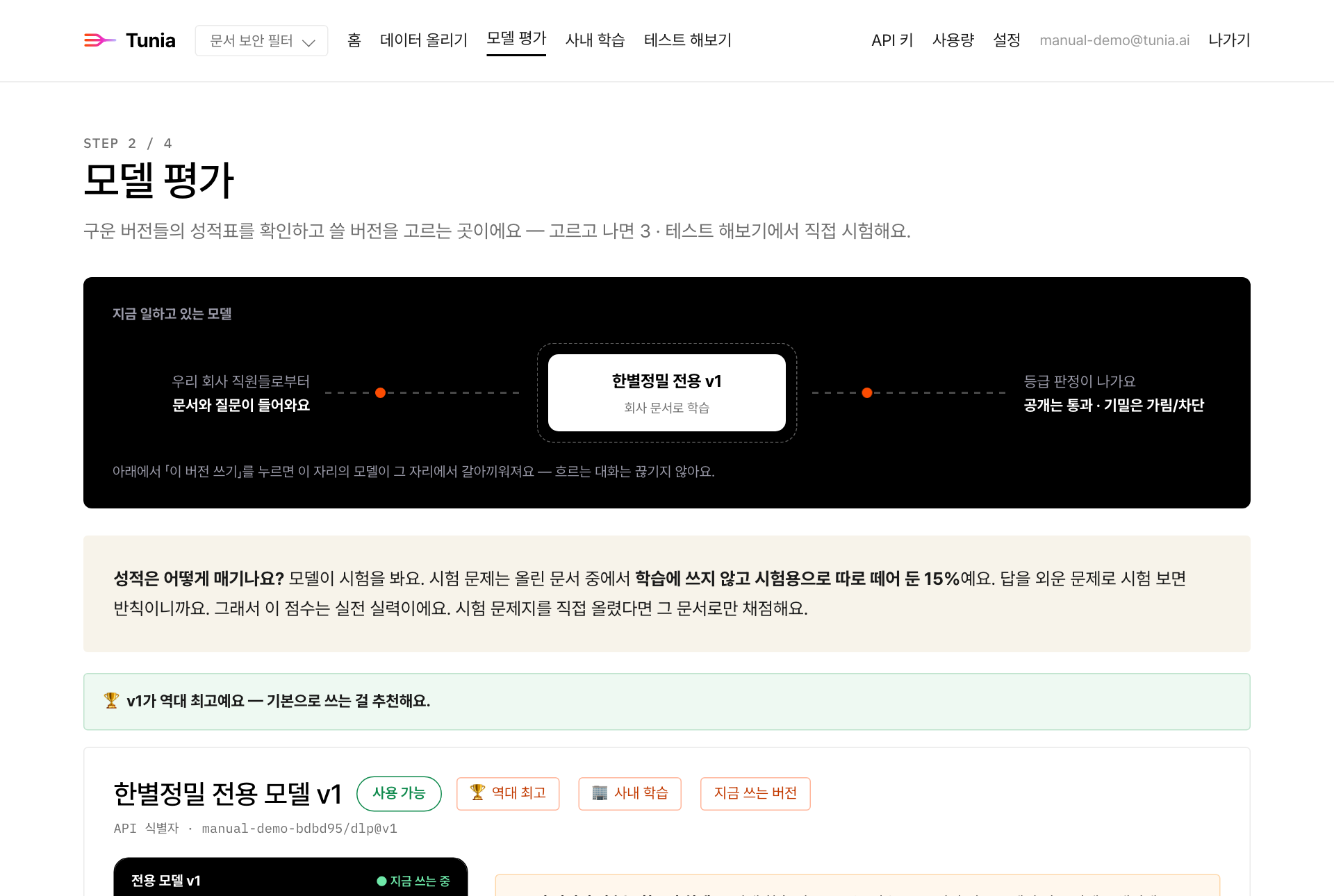Click the 지금 일하고 있는 모델 label

click(172, 314)
